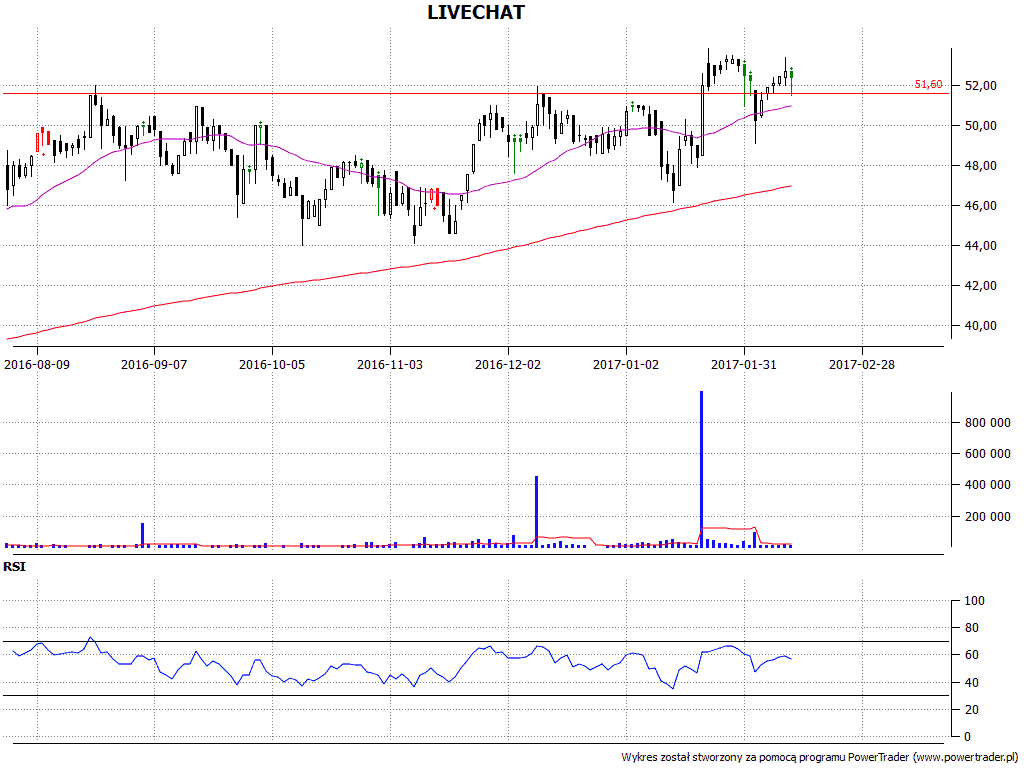Click the RSI indicator label

pos(15,567)
